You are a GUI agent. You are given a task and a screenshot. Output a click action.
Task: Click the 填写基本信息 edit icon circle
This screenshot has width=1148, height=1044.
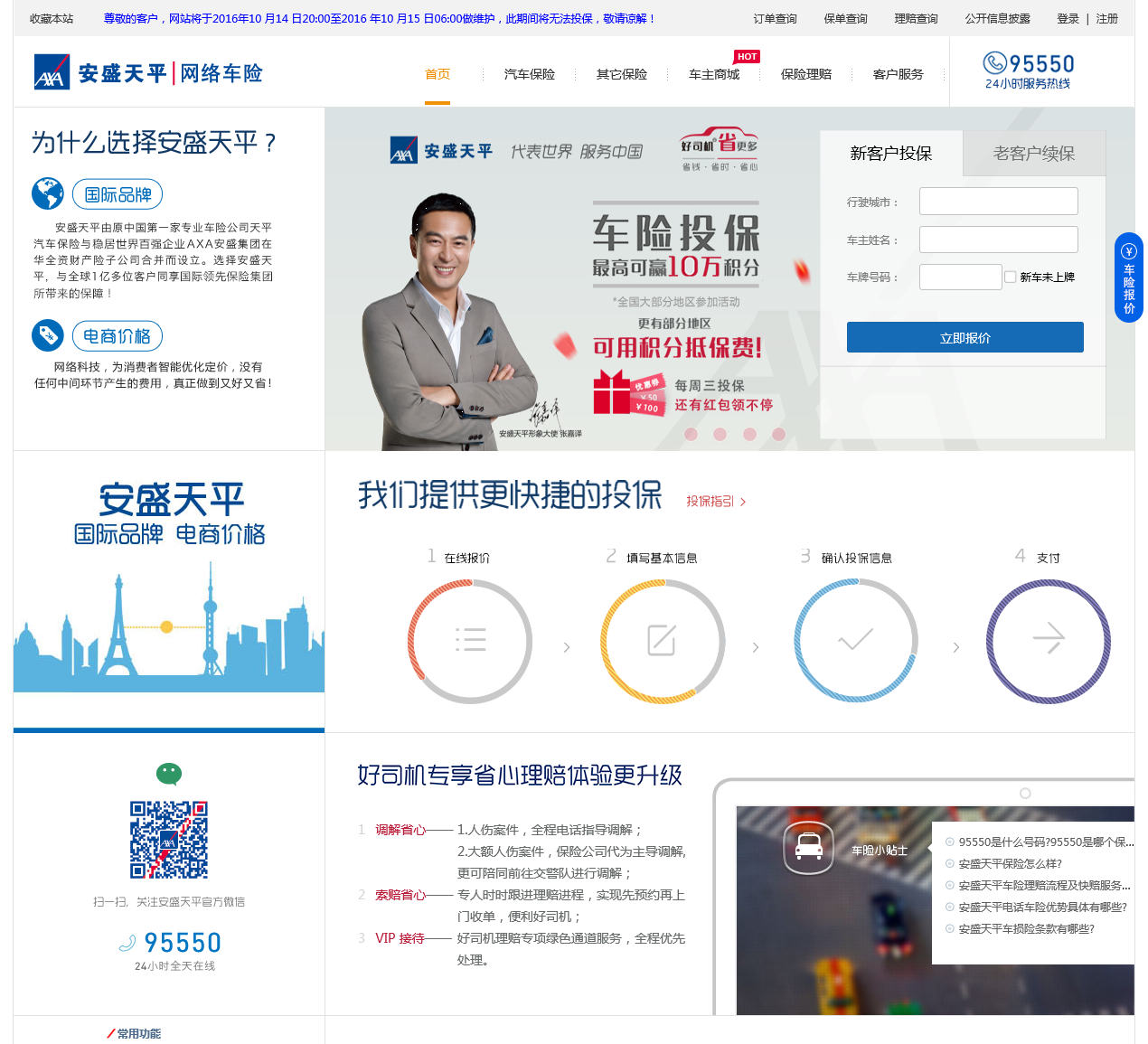[x=662, y=641]
